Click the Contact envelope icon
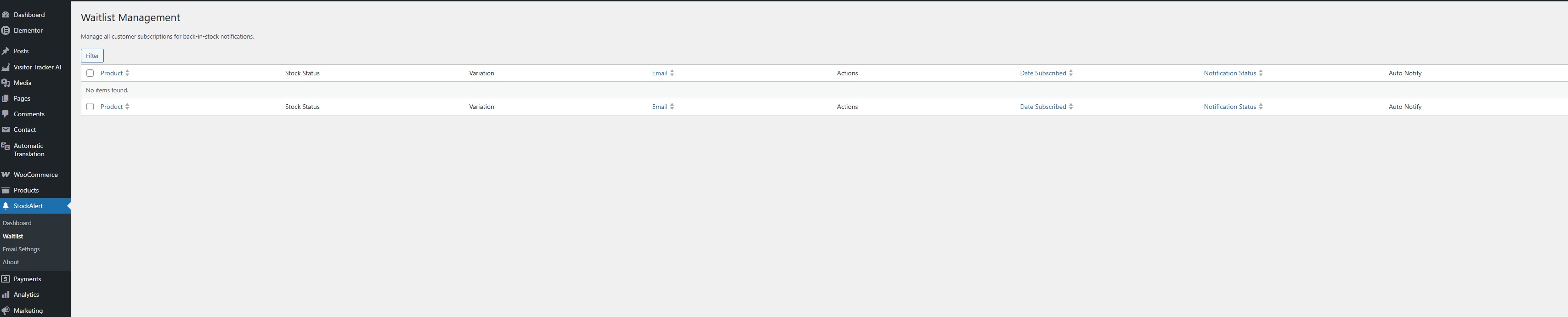Viewport: 1568px width, 317px height. (6, 130)
